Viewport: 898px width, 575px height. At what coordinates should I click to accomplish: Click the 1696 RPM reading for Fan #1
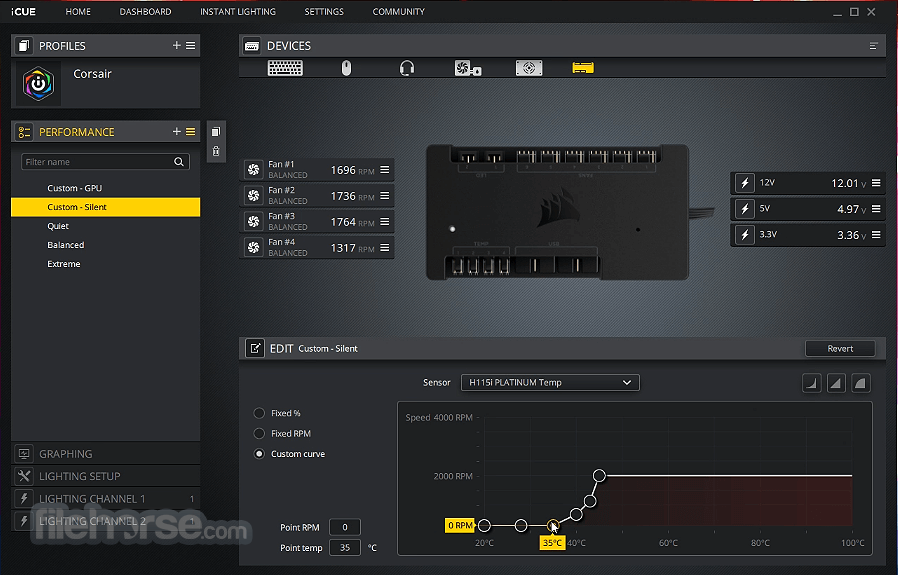[352, 170]
